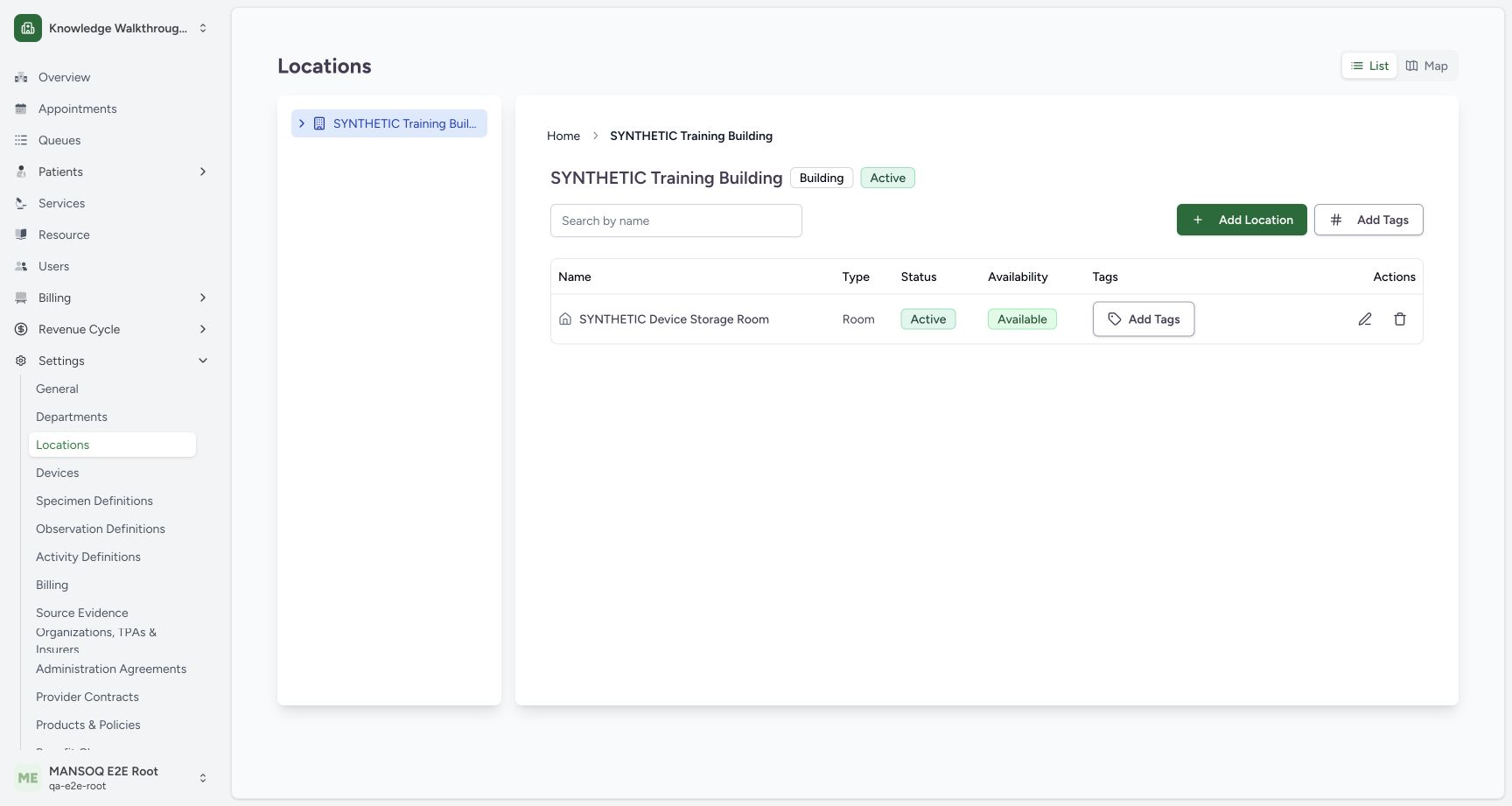Expand the Billing submenu chevron

pyautogui.click(x=203, y=298)
